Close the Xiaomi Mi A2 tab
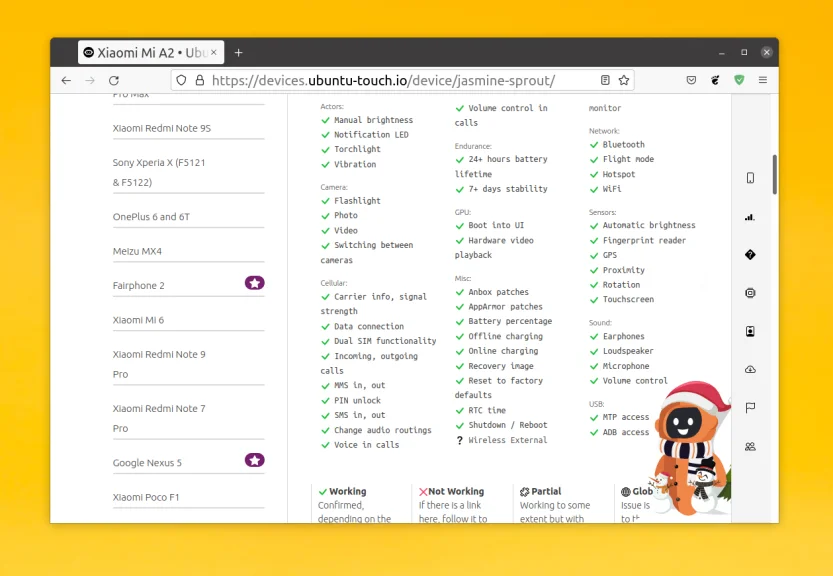This screenshot has width=833, height=576. click(x=214, y=53)
